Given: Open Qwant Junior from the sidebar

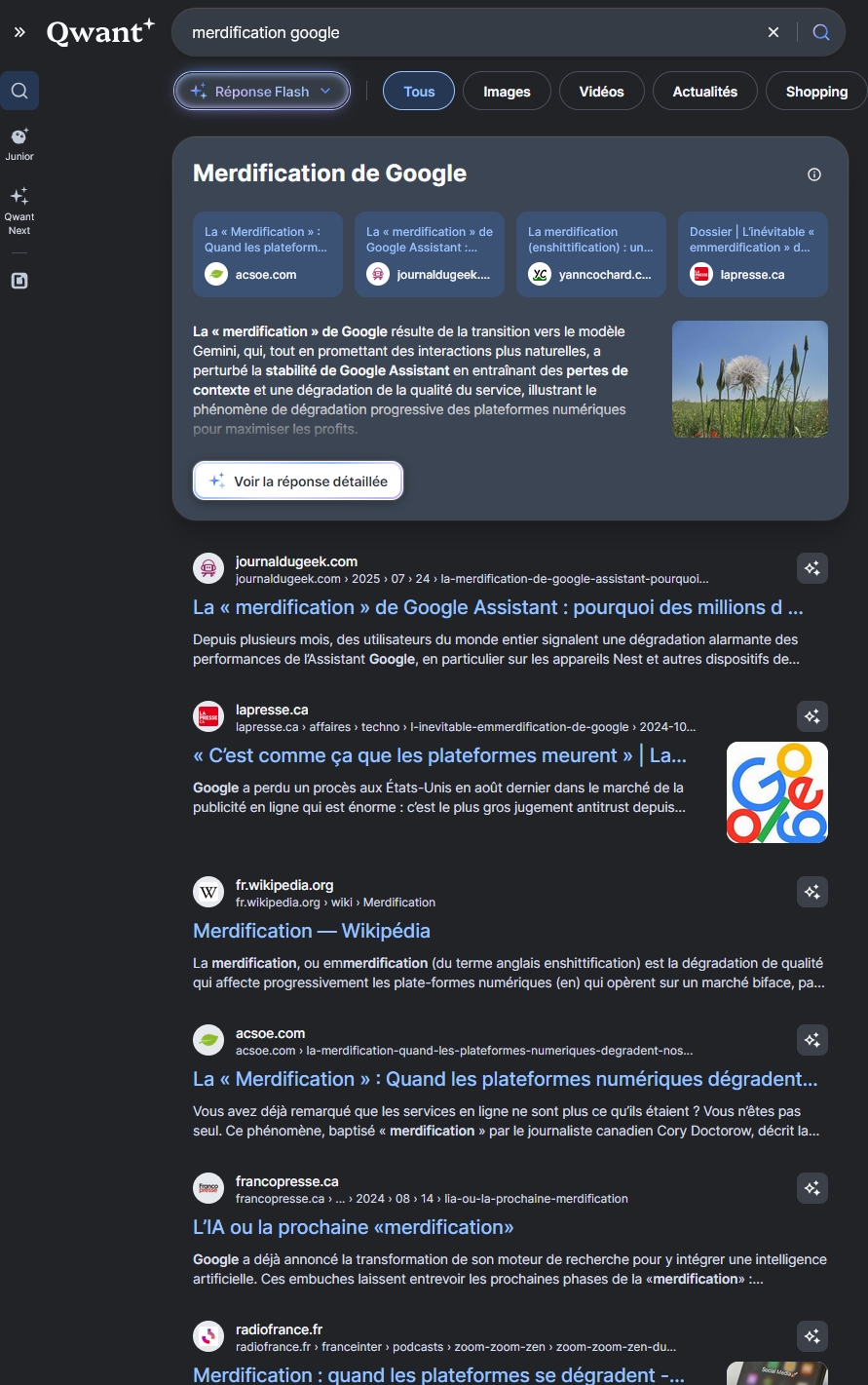Looking at the screenshot, I should [x=19, y=144].
